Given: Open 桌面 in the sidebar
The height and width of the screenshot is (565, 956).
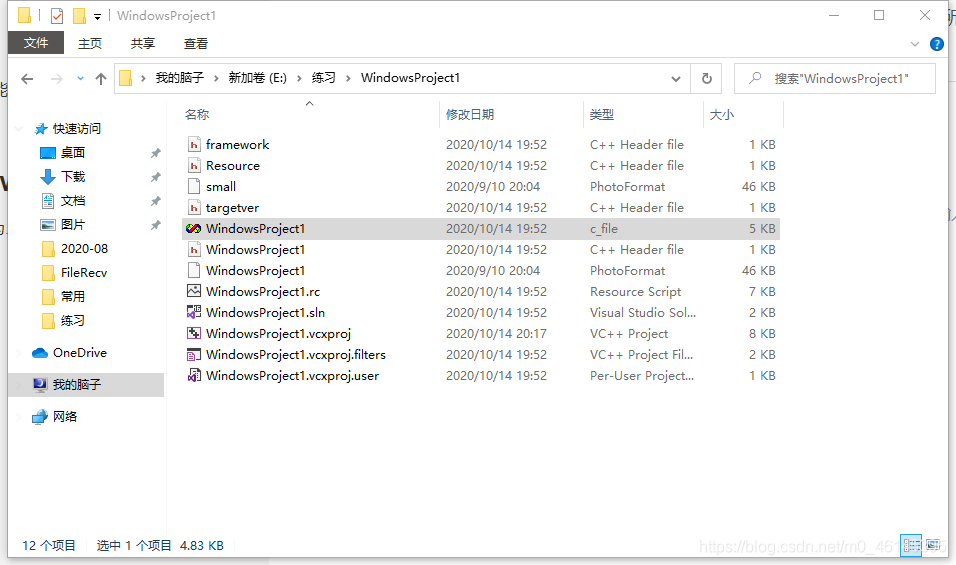Looking at the screenshot, I should (73, 152).
